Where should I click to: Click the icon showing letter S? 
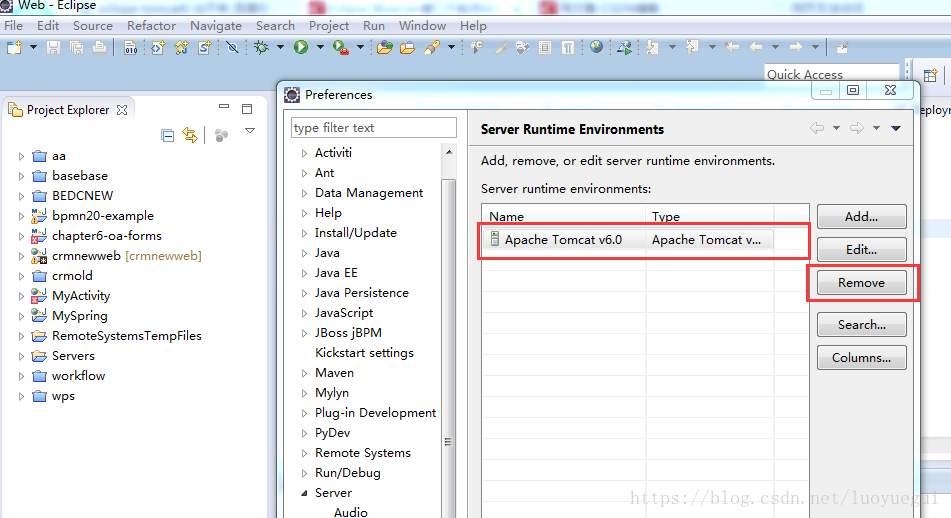(x=205, y=47)
